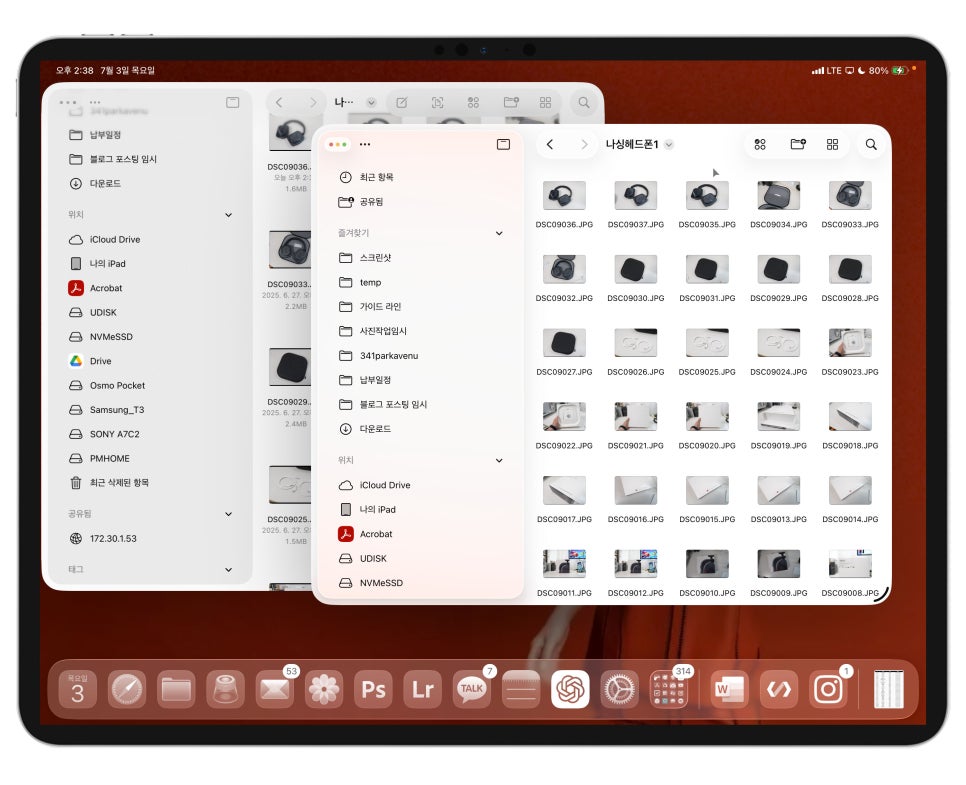Select 나의 iPad in front sidebar
The image size is (966, 785).
coord(419,510)
